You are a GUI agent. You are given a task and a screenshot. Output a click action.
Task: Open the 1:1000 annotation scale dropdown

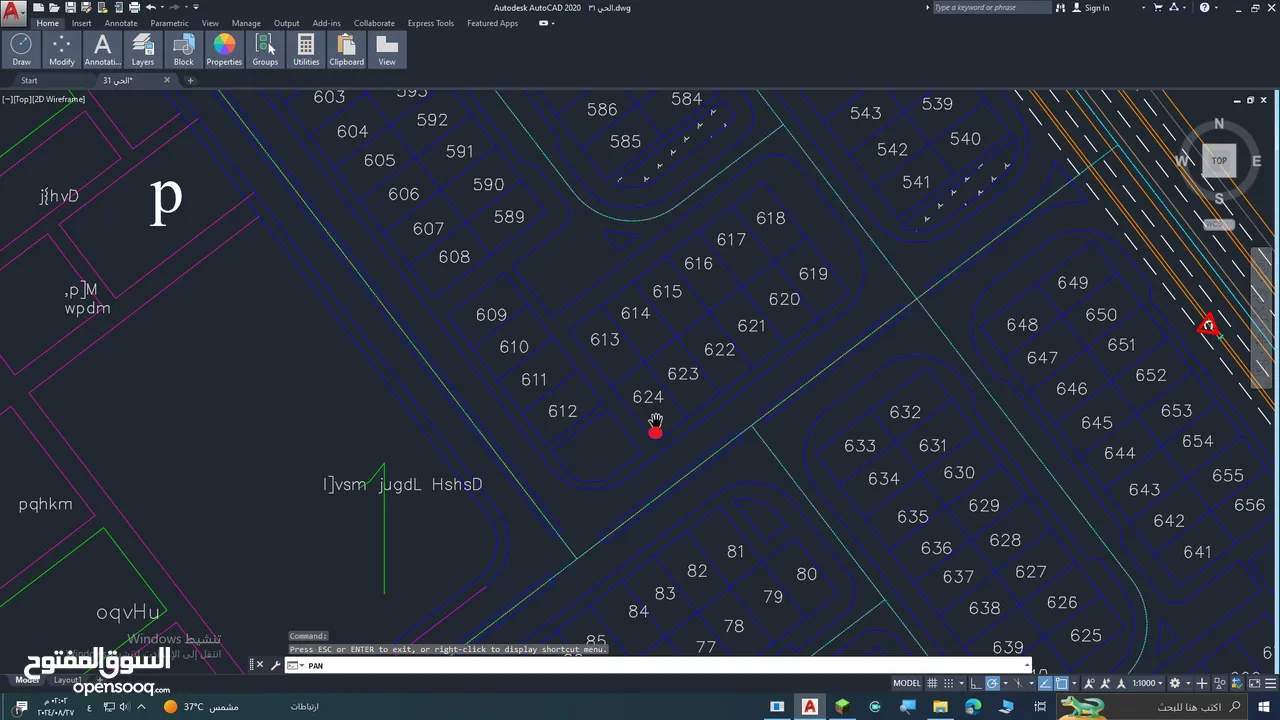pos(1147,683)
